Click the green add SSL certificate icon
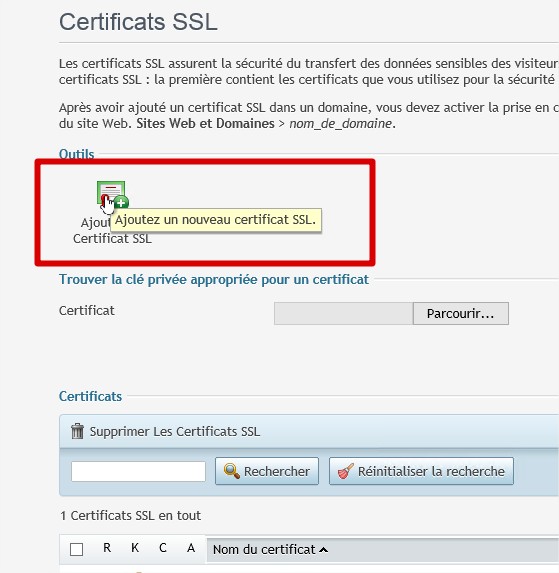Viewport: 559px width, 573px height. coord(113,194)
